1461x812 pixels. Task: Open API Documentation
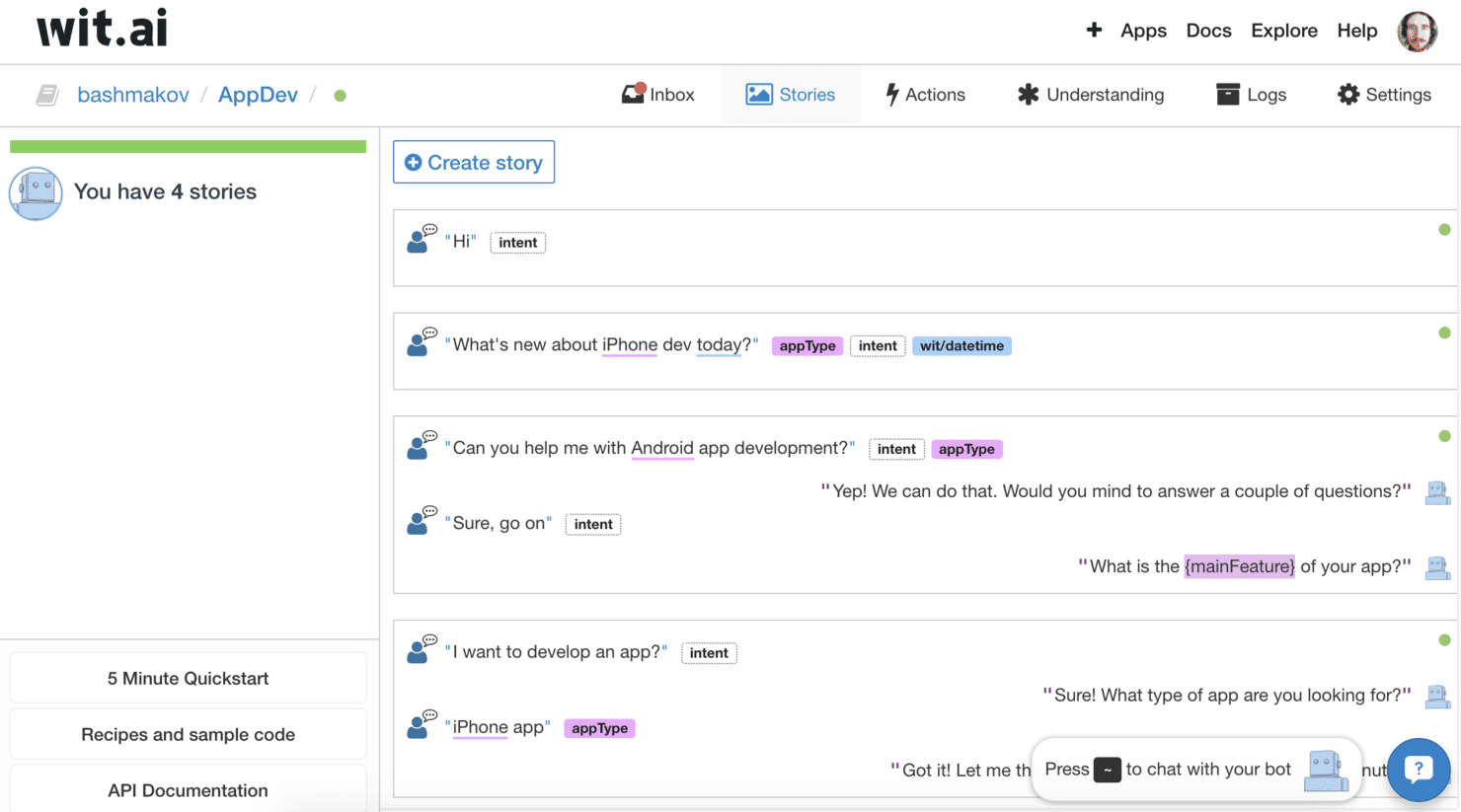coord(188,790)
